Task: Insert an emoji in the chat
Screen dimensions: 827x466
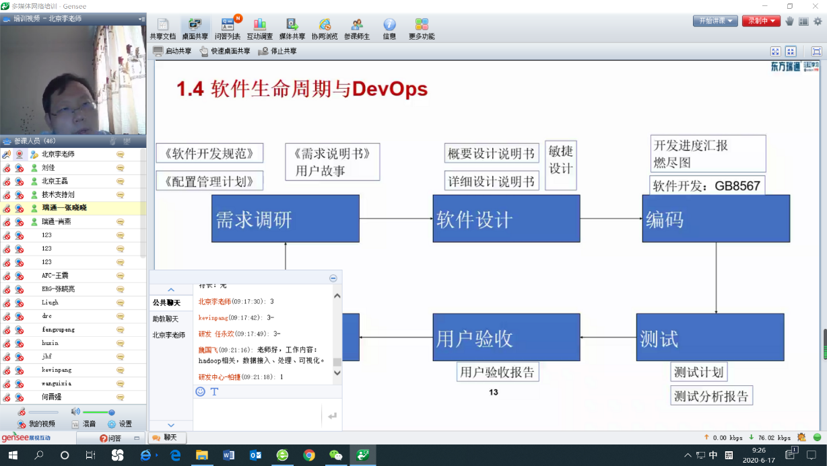Action: pos(200,392)
